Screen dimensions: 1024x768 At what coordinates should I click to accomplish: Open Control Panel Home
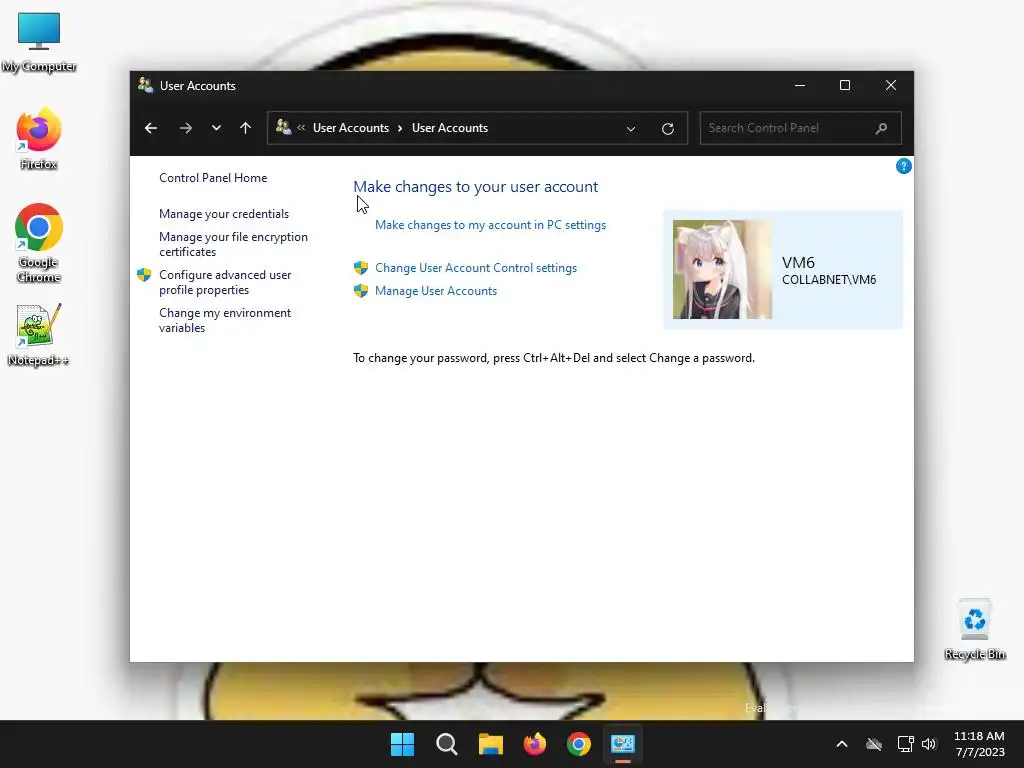point(213,178)
